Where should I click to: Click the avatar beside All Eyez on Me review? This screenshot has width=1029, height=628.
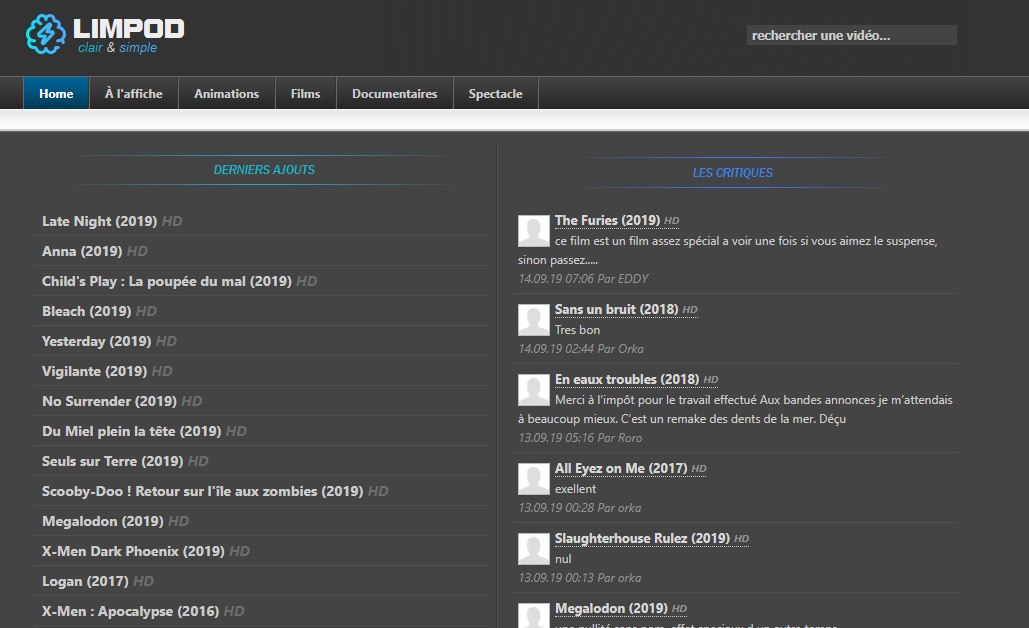tap(534, 479)
